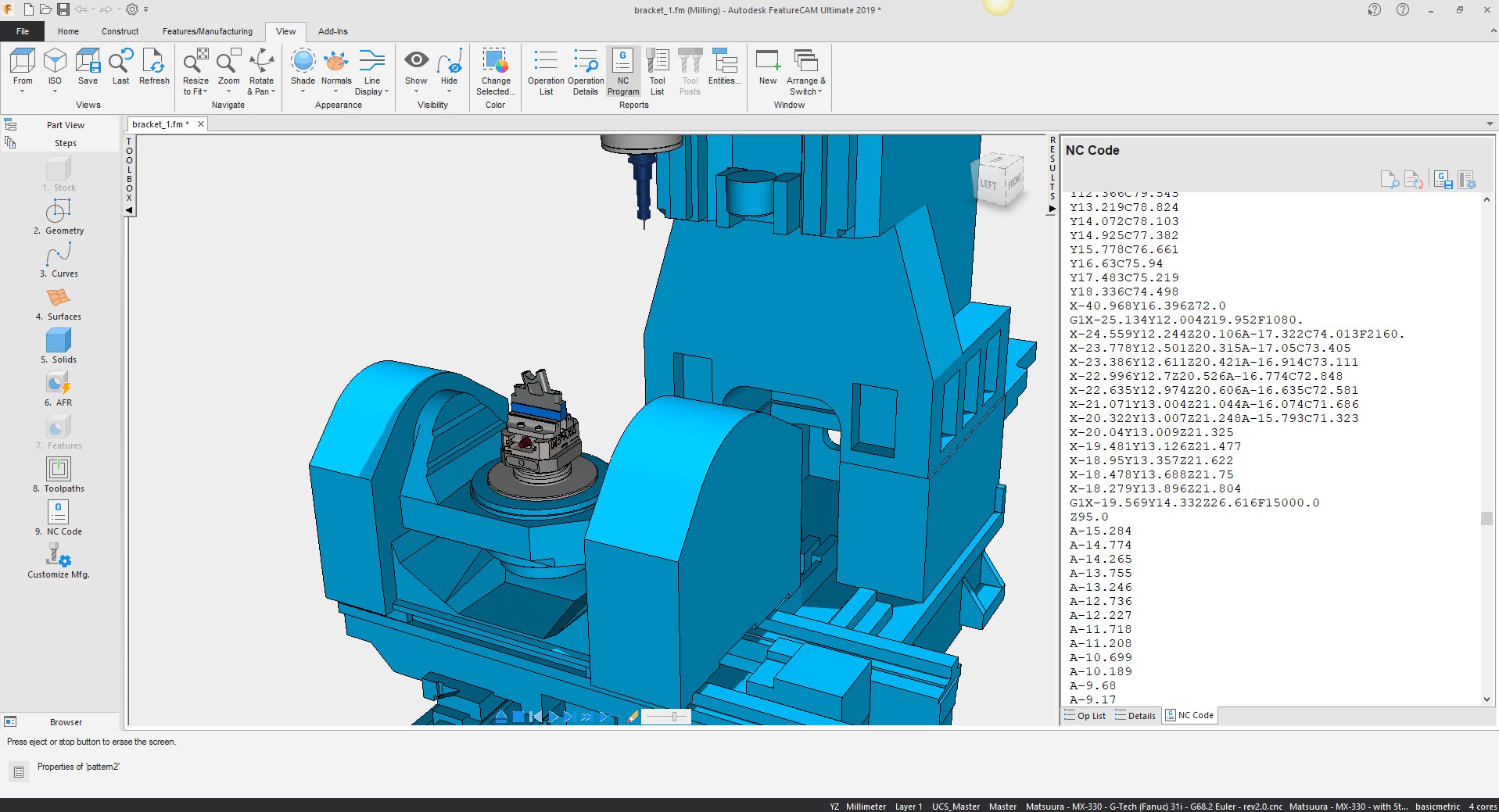Select the Steps panel header
1499x812 pixels.
66,143
